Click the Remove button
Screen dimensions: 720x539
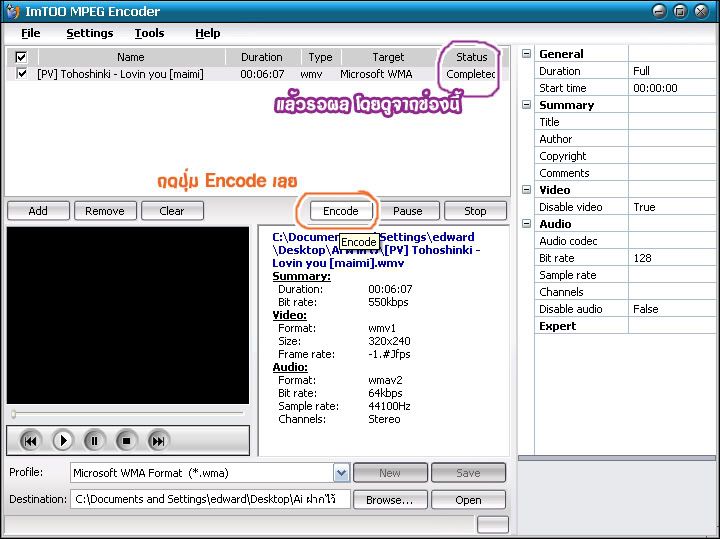coord(105,211)
